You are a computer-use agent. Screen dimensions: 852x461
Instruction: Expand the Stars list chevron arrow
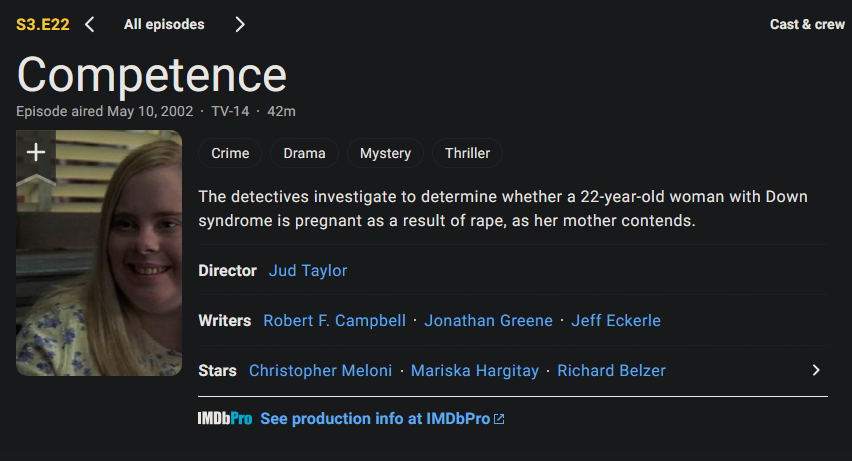pyautogui.click(x=816, y=370)
